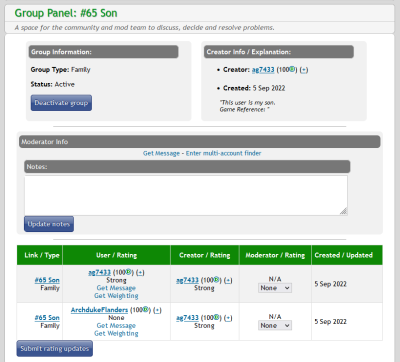Click 'None' rating under ArchdukeFlanders username
The height and width of the screenshot is (362, 400).
point(116,318)
